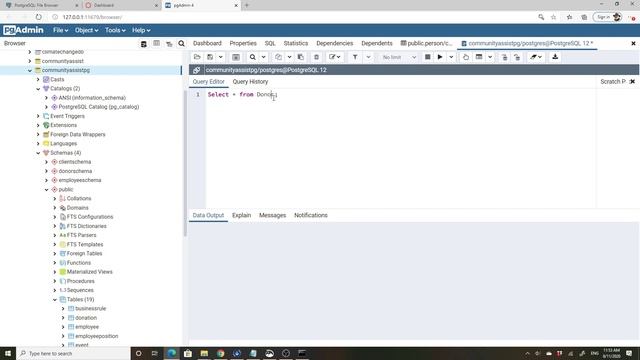Click the Explain query hand icon
The height and width of the screenshot is (360, 640).
point(466,57)
